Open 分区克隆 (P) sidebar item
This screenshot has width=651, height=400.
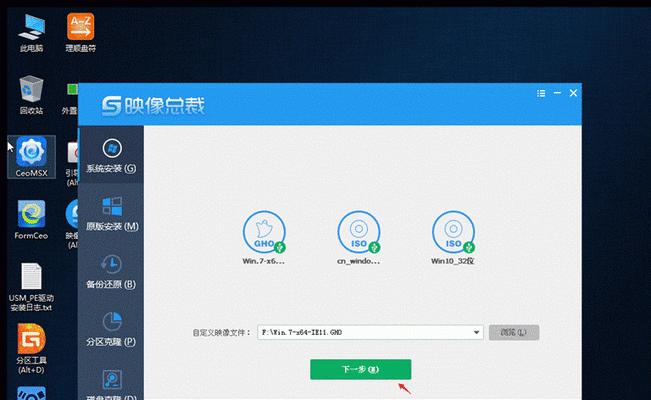coord(111,329)
